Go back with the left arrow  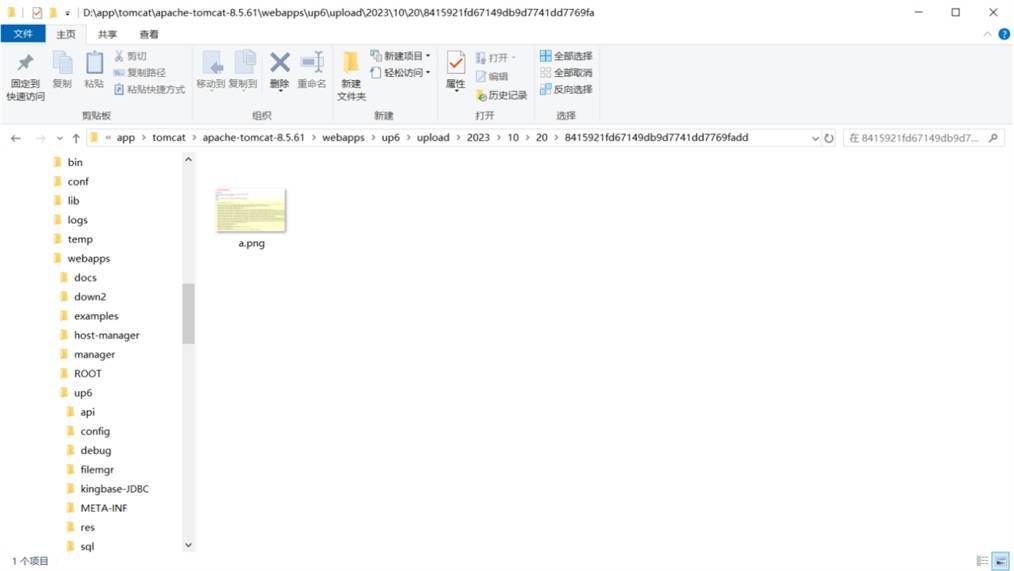[16, 138]
